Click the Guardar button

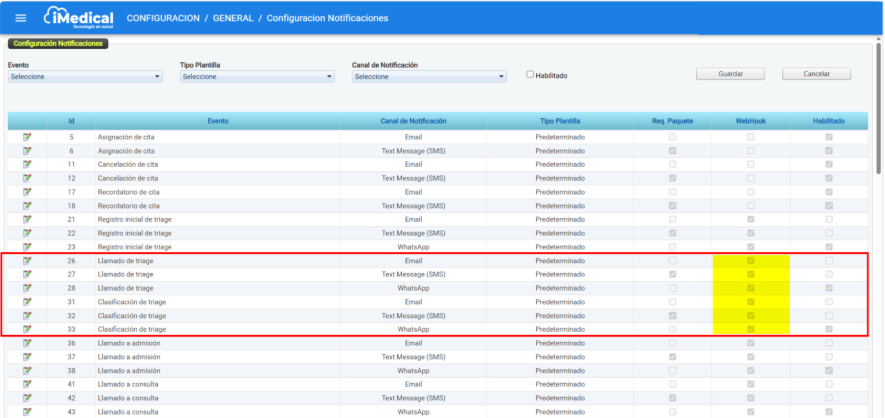(730, 74)
